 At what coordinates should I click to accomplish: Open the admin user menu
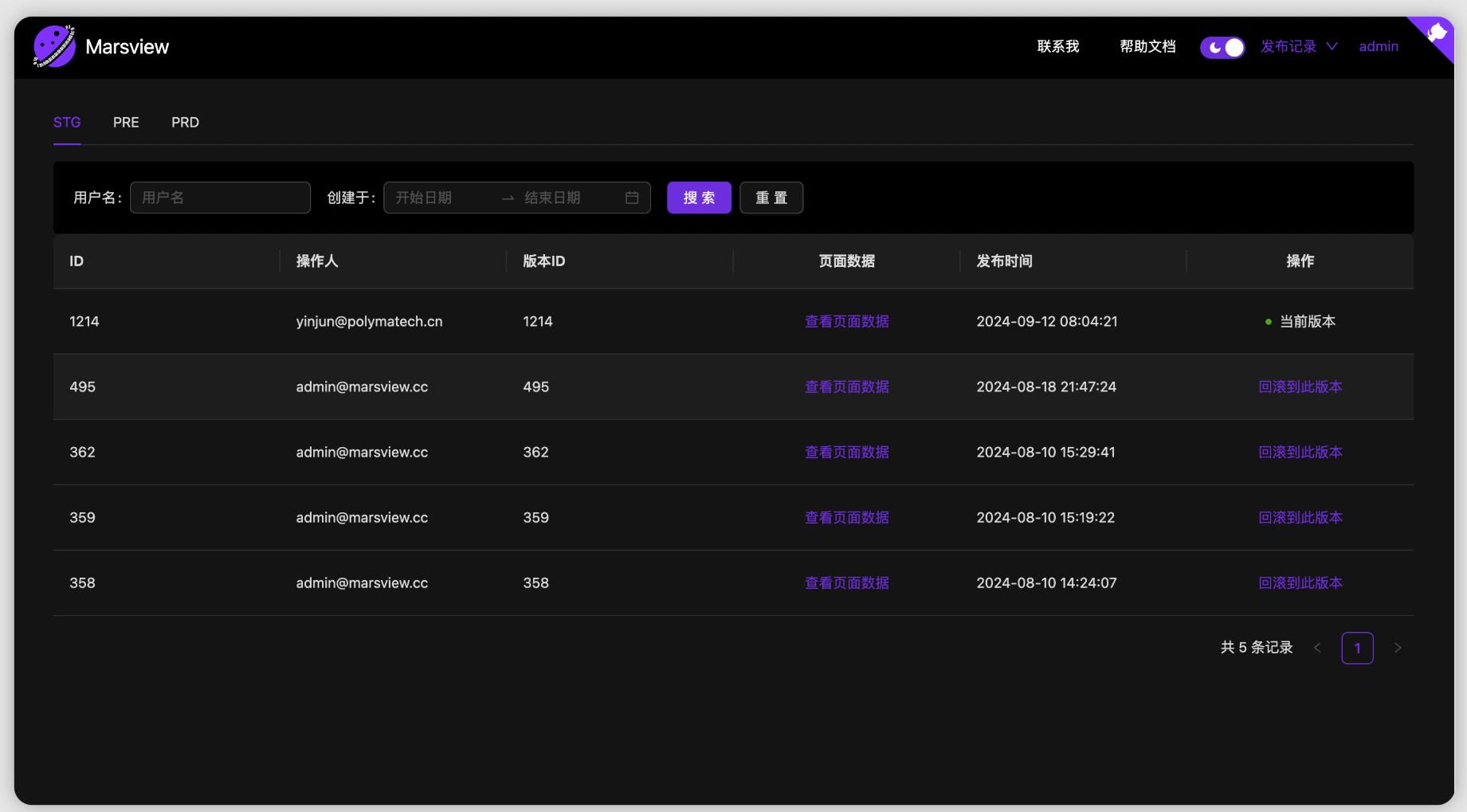point(1379,46)
